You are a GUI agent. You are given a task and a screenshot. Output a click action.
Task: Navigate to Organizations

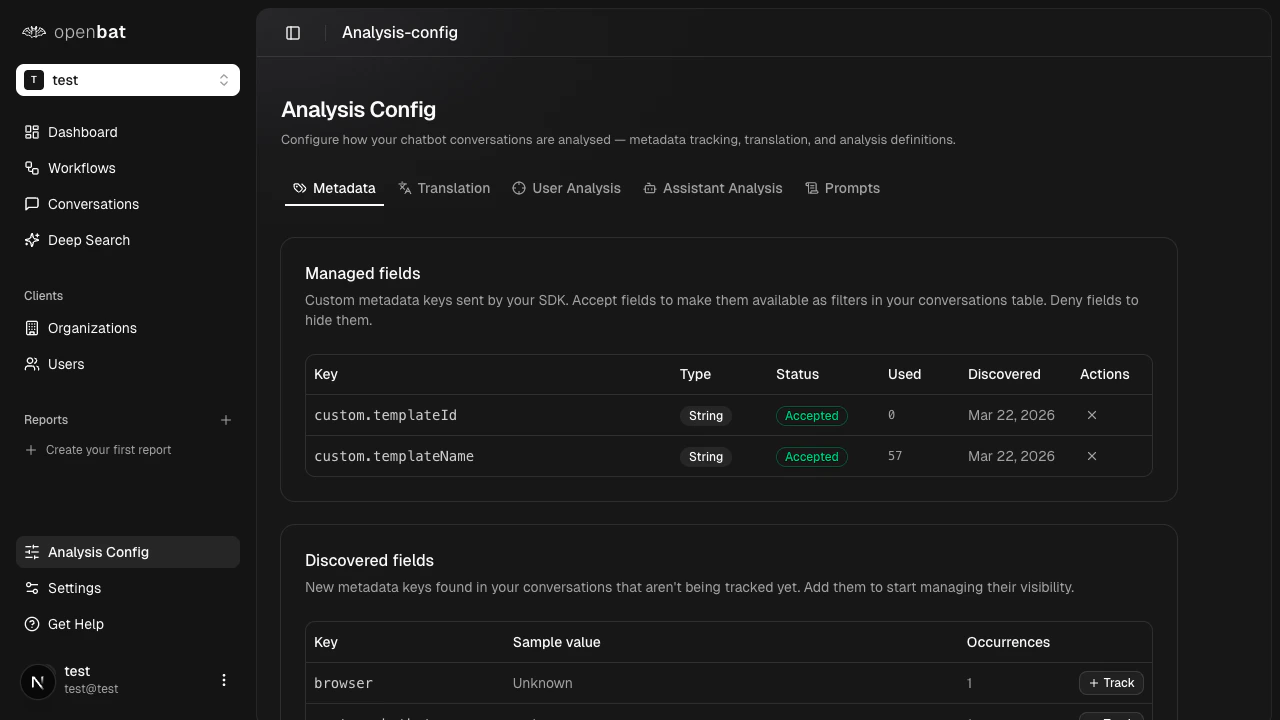(92, 328)
